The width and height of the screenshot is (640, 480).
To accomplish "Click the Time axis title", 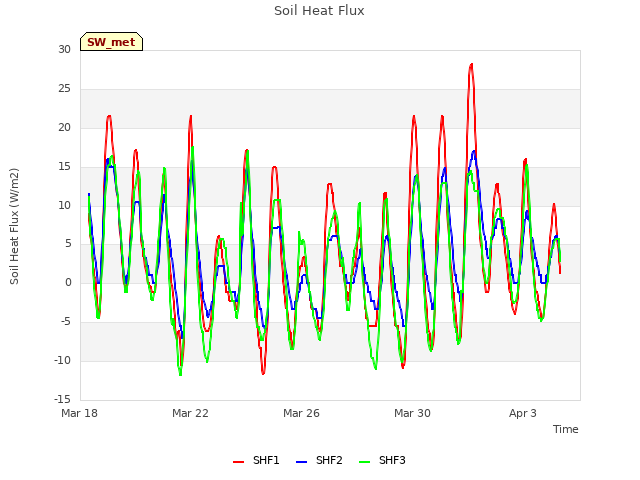I will [x=566, y=429].
